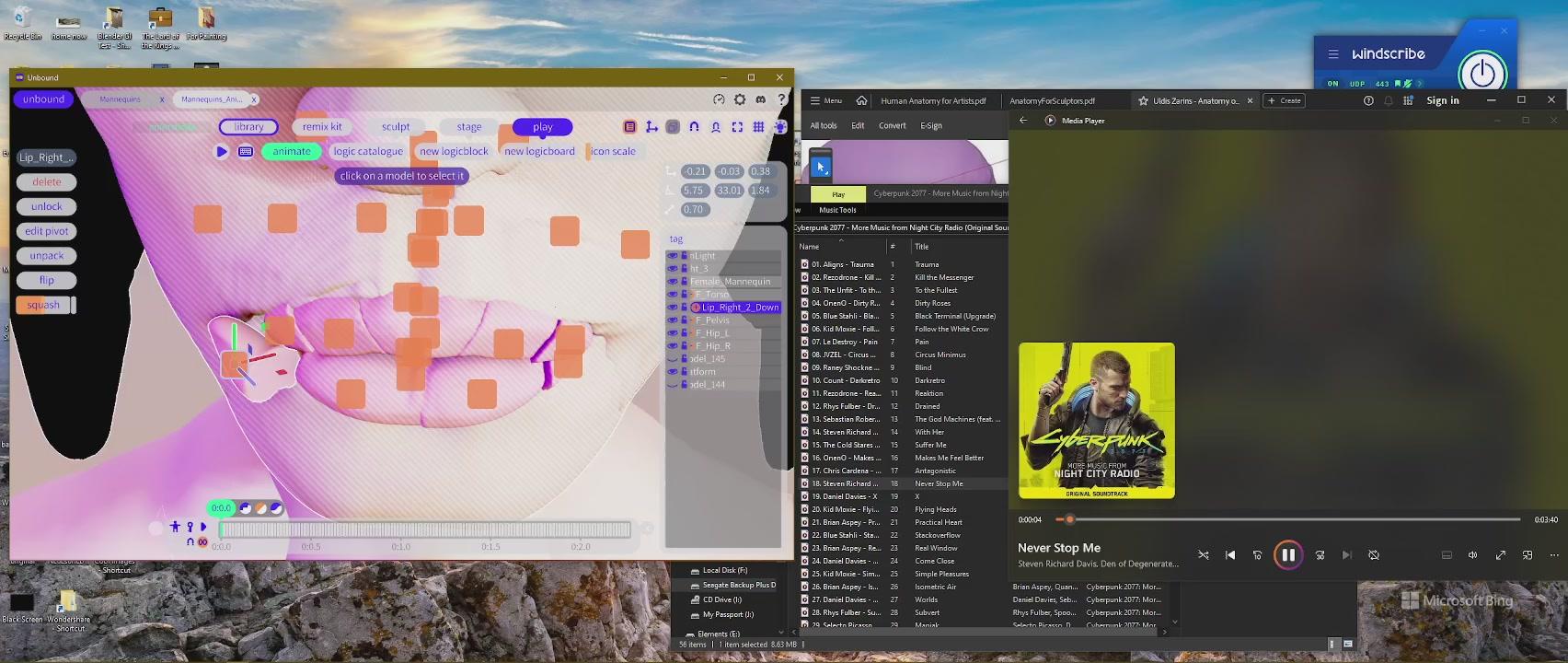Click the orange easing circle next to 0:0.0

pyautogui.click(x=261, y=508)
